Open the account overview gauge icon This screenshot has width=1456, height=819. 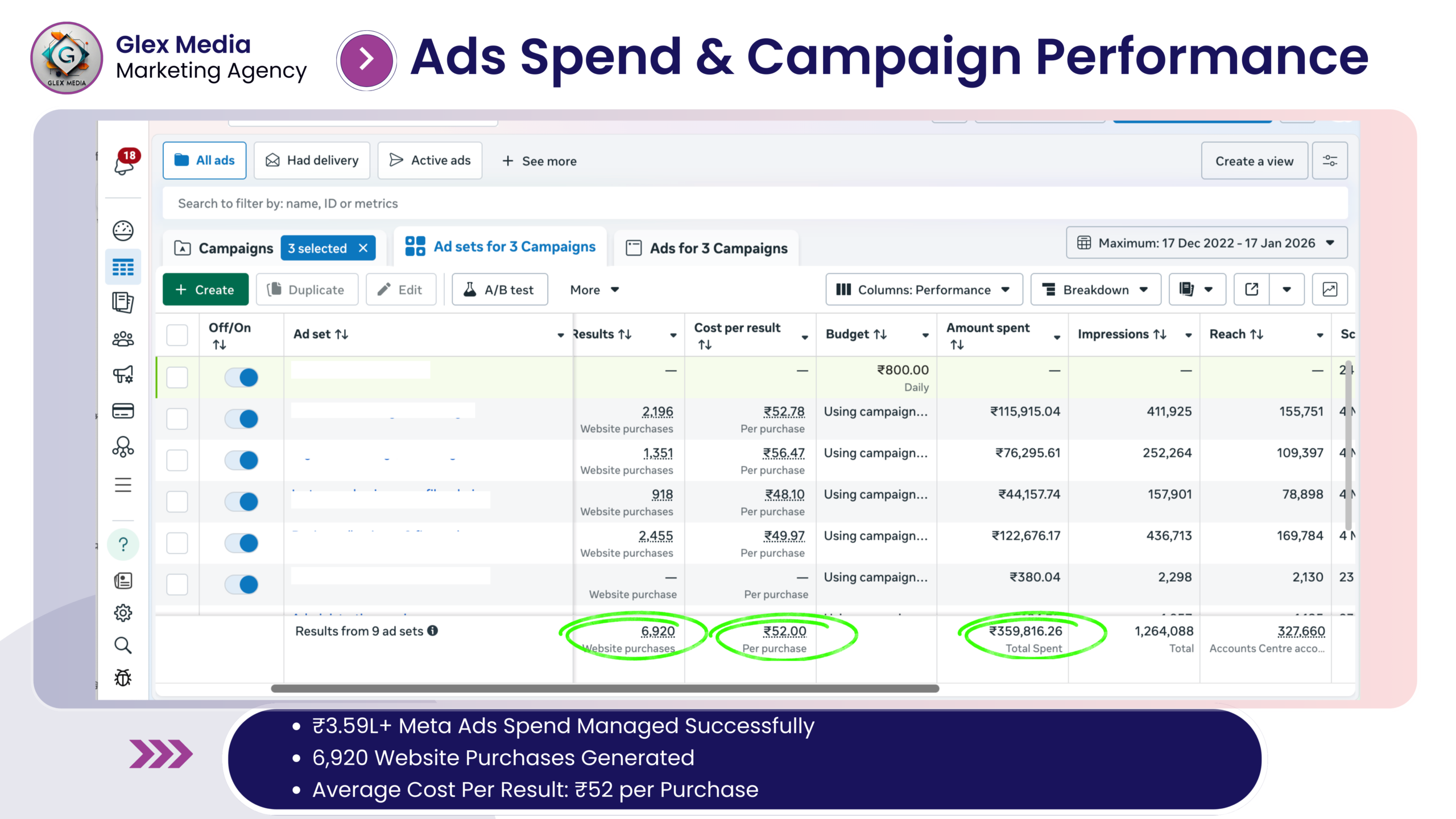point(123,230)
